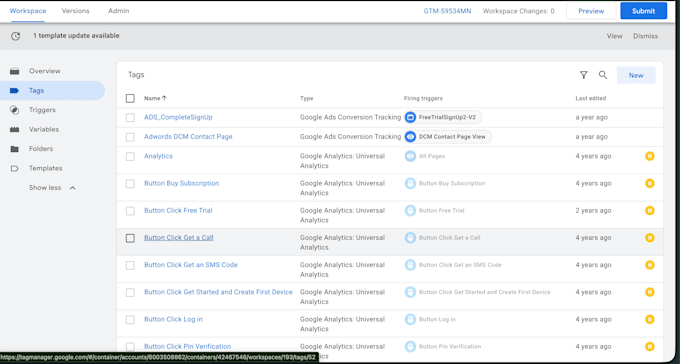Switch to the Admin tab
Screen dimensions: 680x364
pos(118,11)
